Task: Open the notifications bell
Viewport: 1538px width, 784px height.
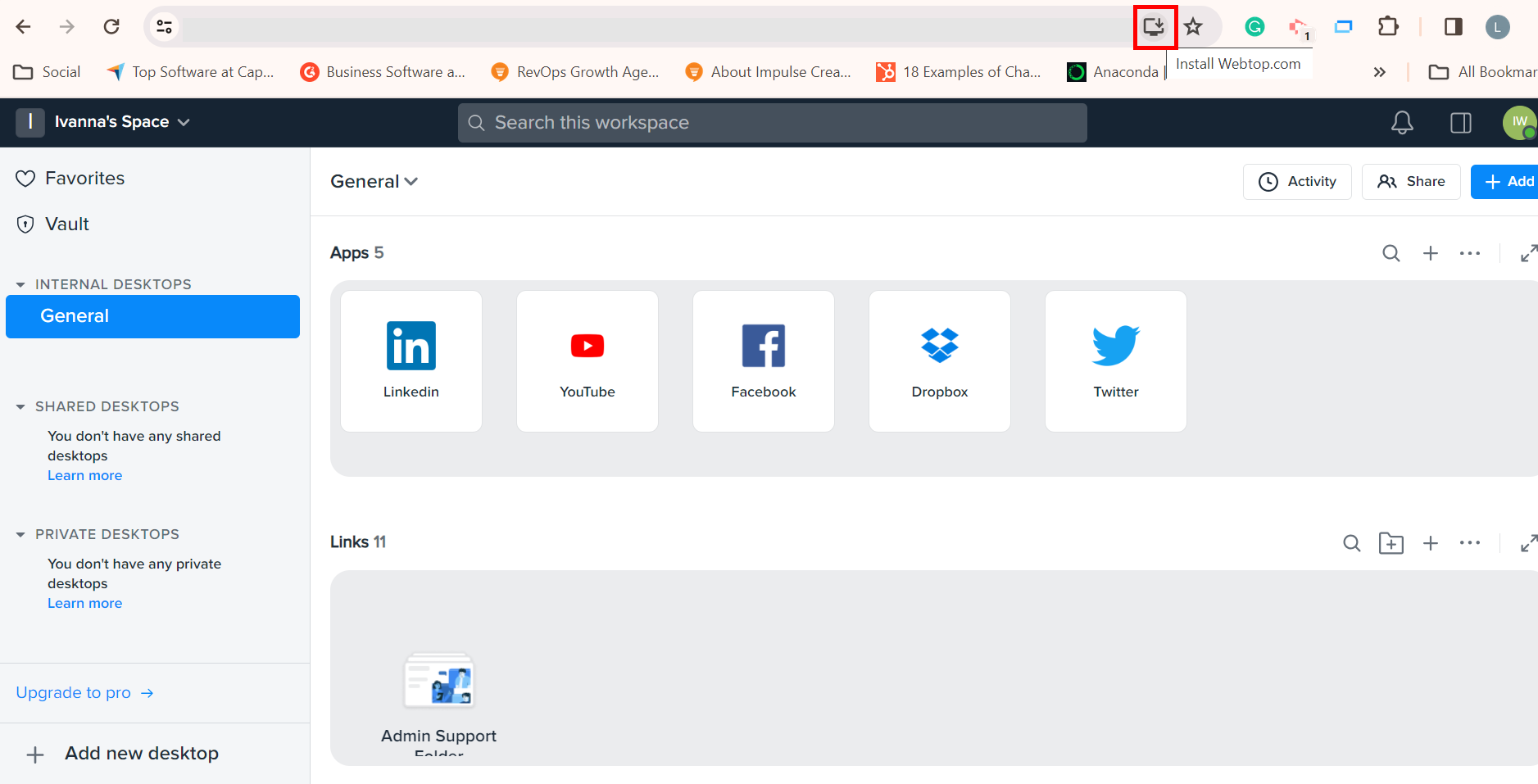Action: 1401,122
